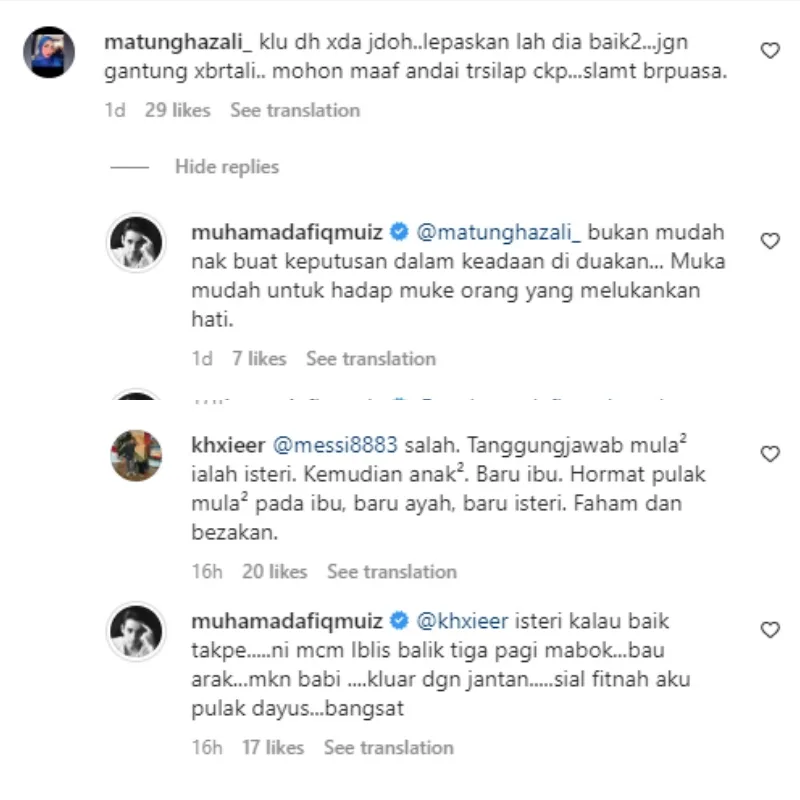Like muhamadafiqmuiz's reply about keputusan

tap(770, 241)
